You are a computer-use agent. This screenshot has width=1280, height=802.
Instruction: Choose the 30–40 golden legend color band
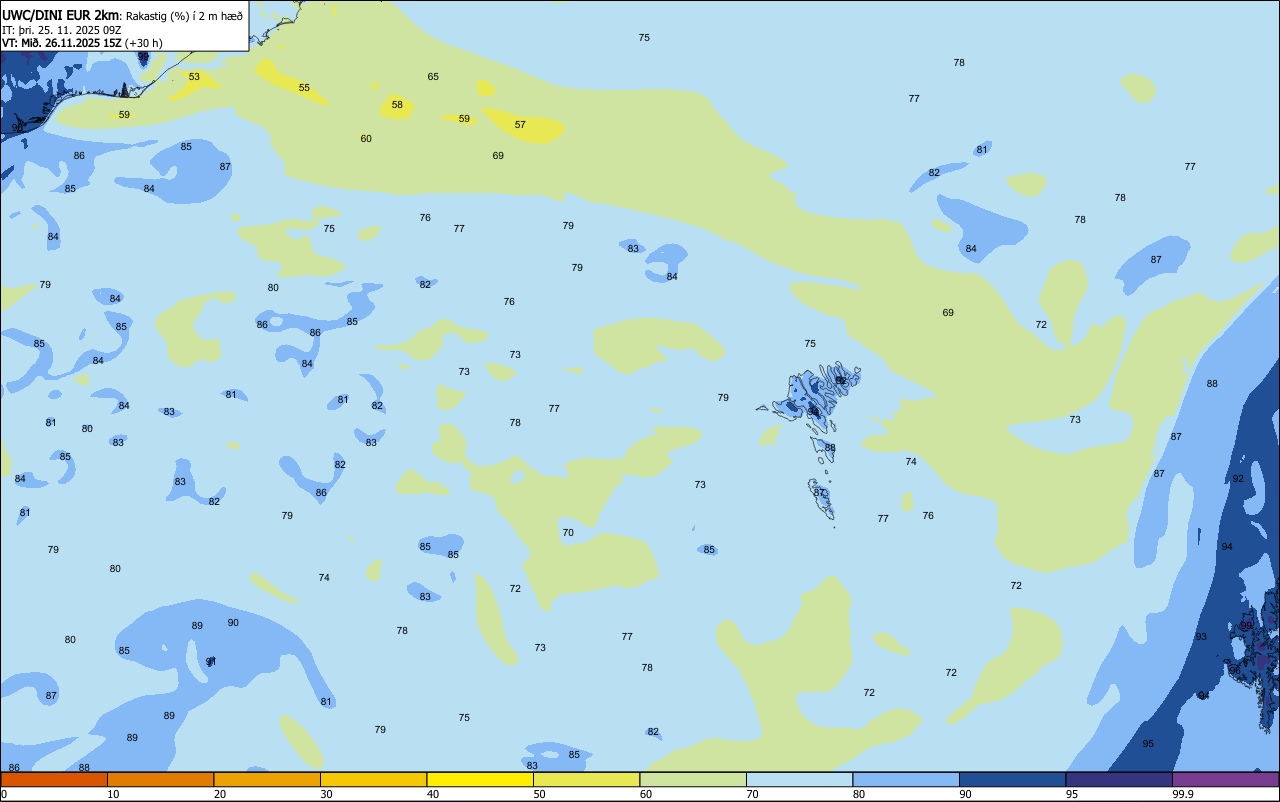pos(373,779)
